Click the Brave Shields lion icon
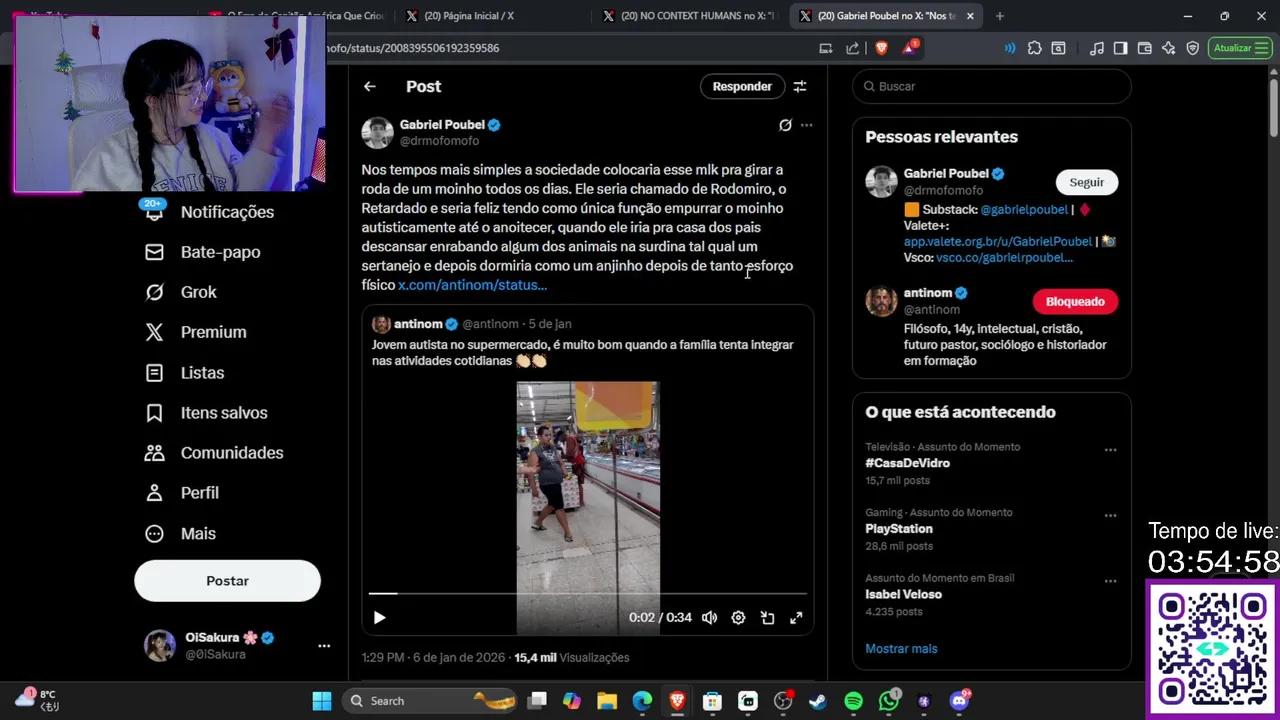 click(881, 48)
